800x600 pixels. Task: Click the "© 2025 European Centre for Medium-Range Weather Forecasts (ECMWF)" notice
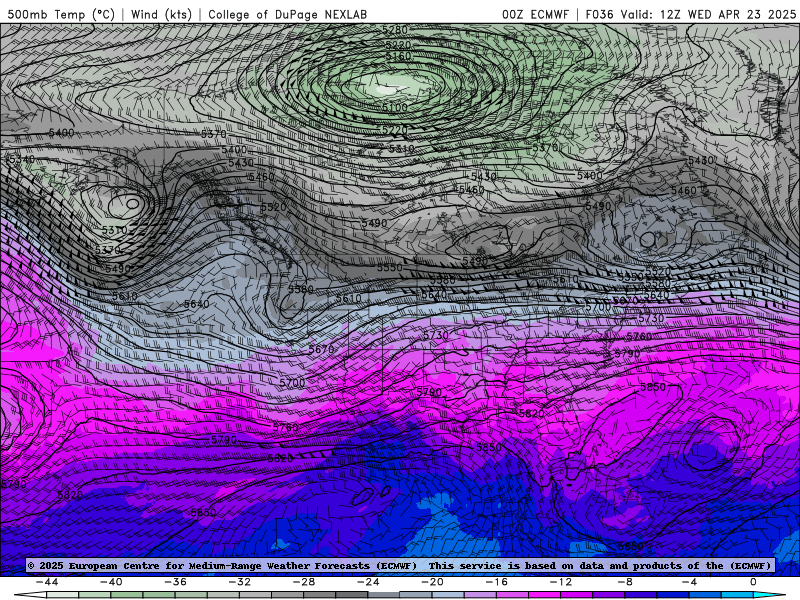click(222, 566)
